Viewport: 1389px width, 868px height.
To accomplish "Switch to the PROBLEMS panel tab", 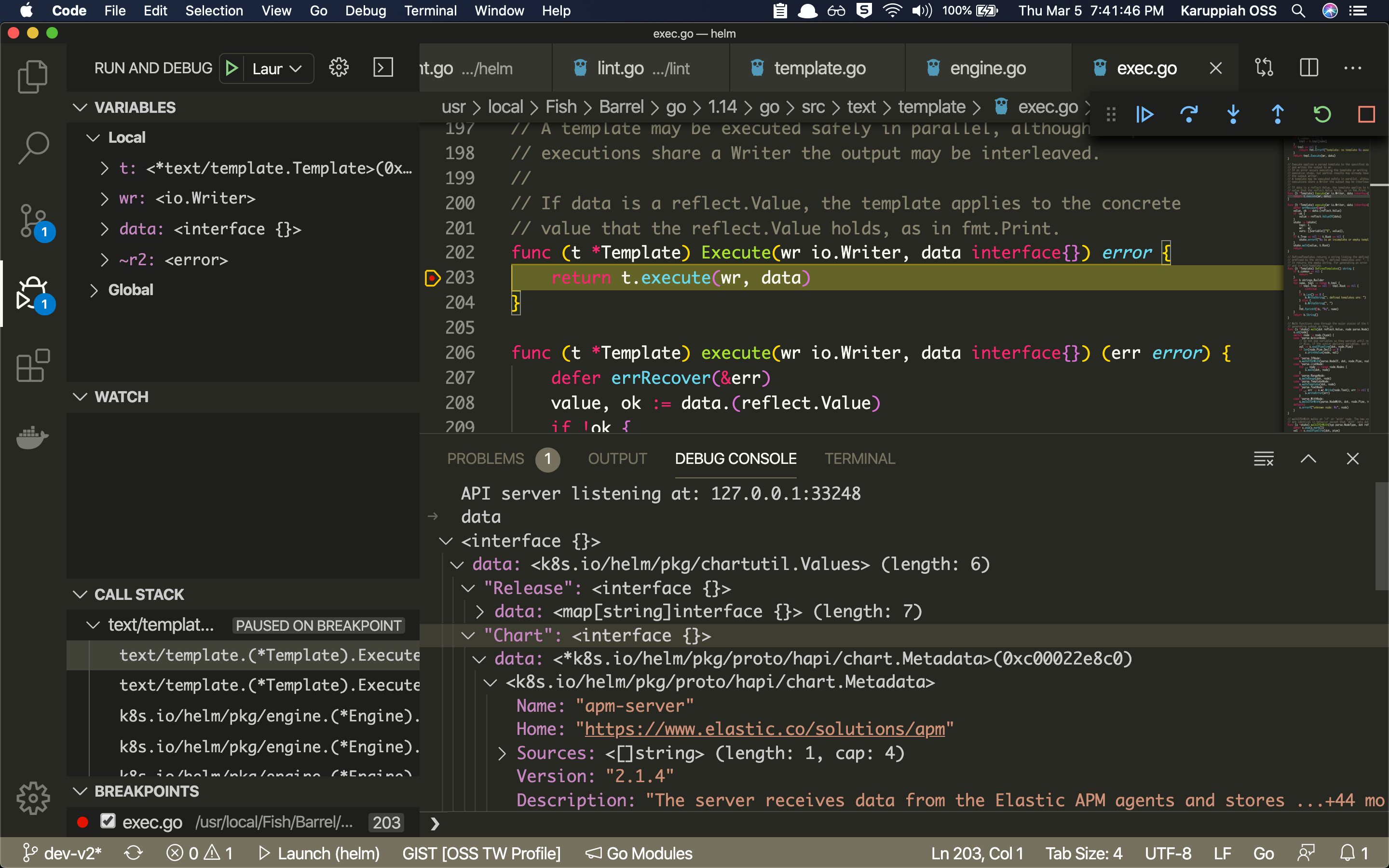I will click(x=486, y=459).
